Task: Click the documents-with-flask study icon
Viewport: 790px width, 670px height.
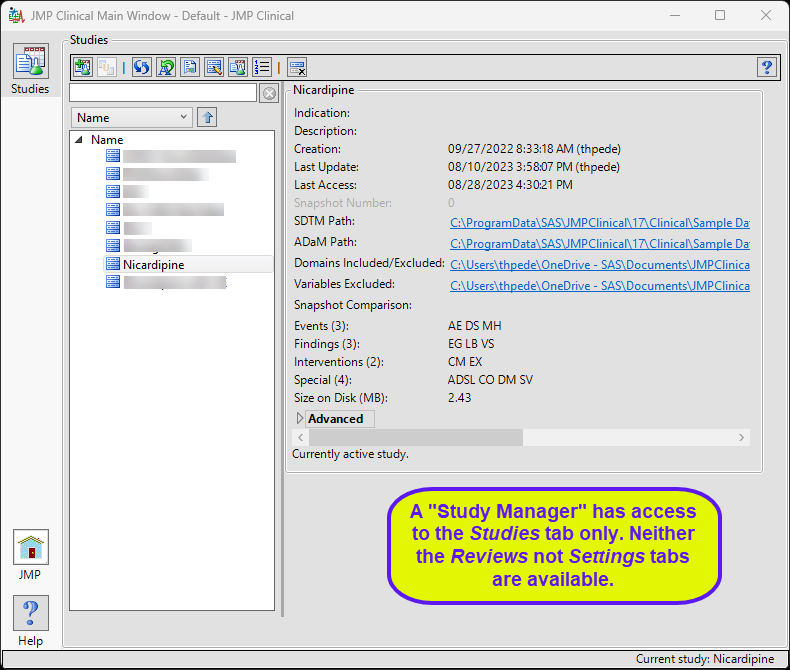Action: click(x=238, y=67)
